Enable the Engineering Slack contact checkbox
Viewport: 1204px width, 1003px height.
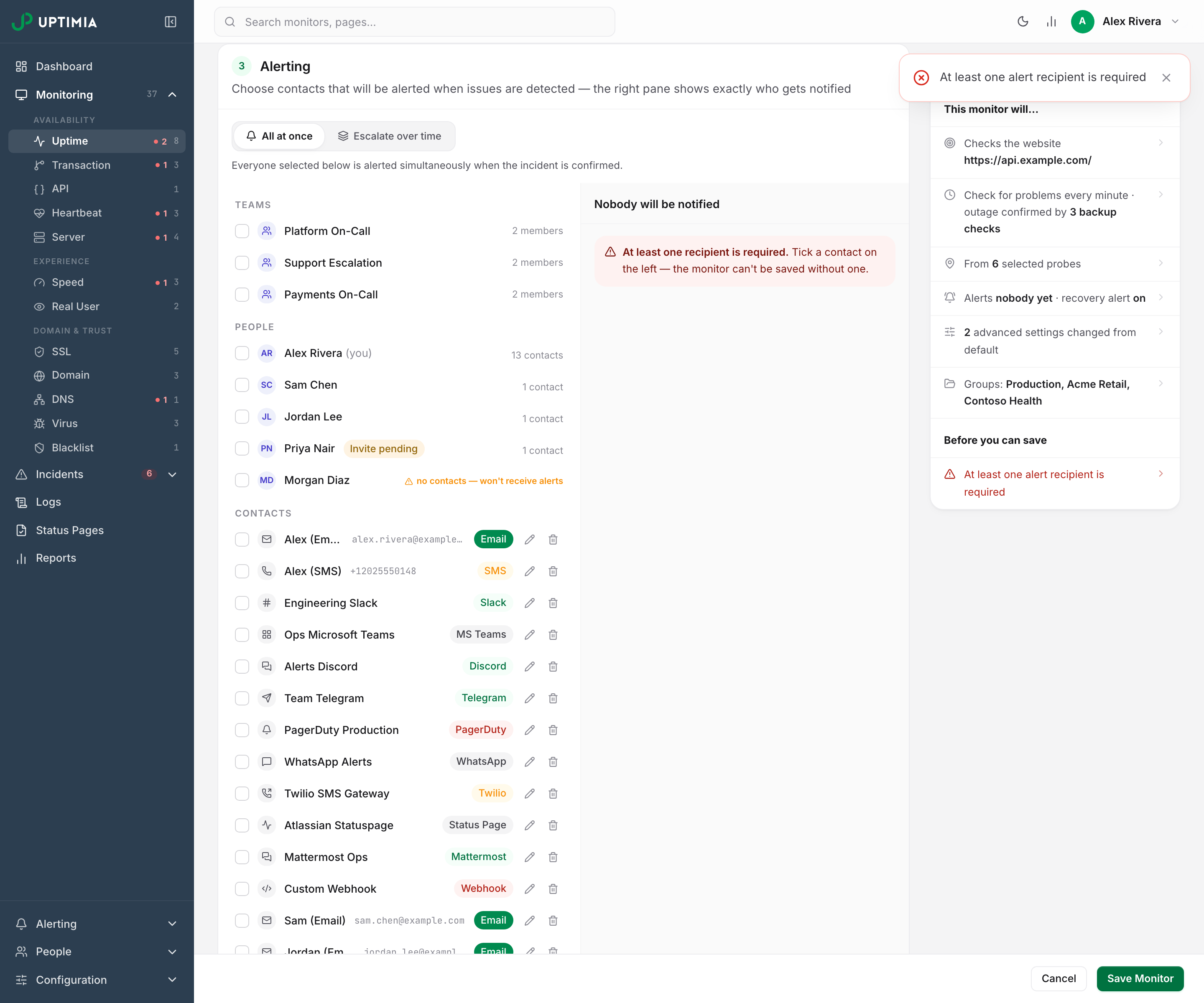pos(242,603)
